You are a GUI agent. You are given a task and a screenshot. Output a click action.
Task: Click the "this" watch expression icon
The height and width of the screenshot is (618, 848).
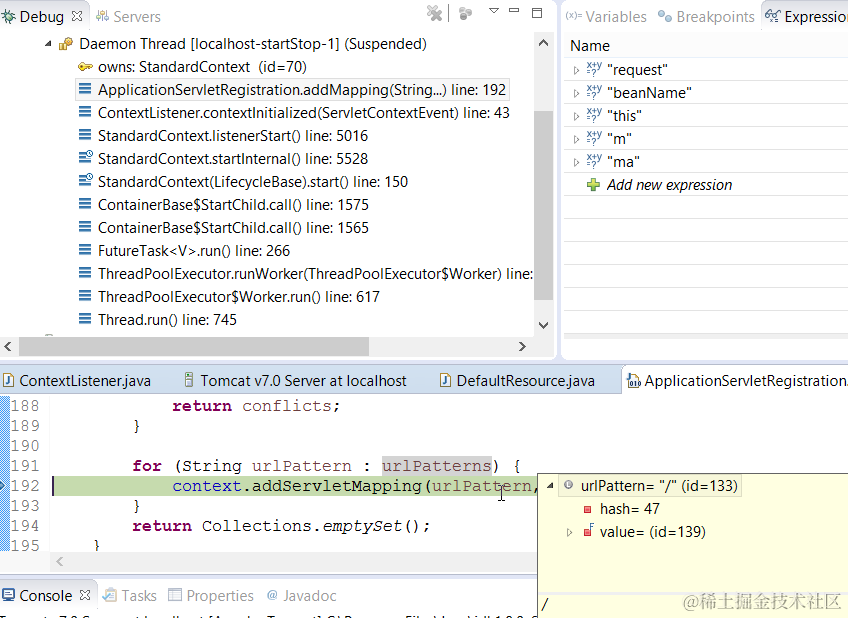point(594,115)
